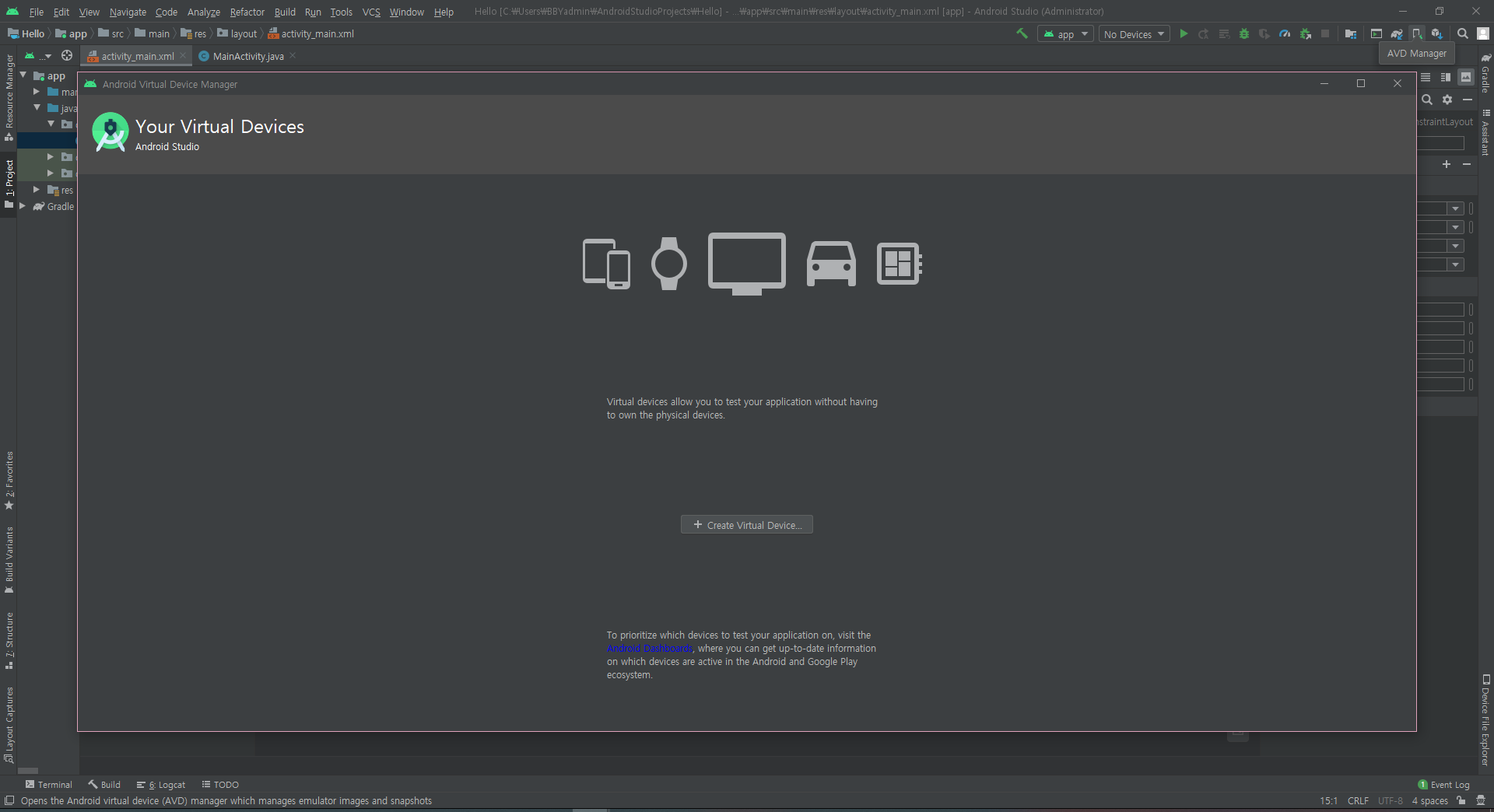Select the Android TV icon
This screenshot has height=812, width=1494.
(747, 264)
